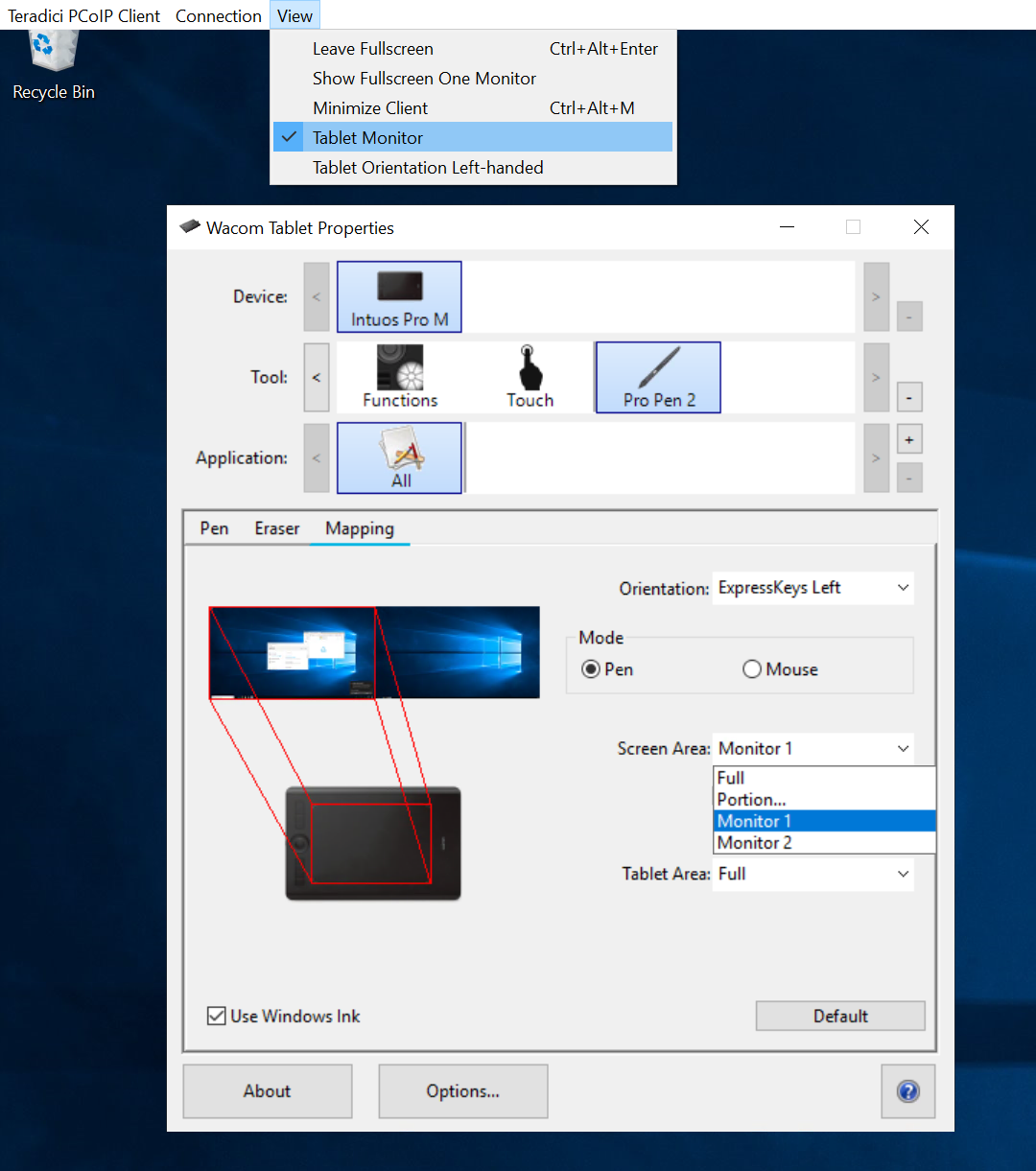Select Leave Fullscreen menu item
Viewport: 1036px width, 1171px height.
coord(473,49)
